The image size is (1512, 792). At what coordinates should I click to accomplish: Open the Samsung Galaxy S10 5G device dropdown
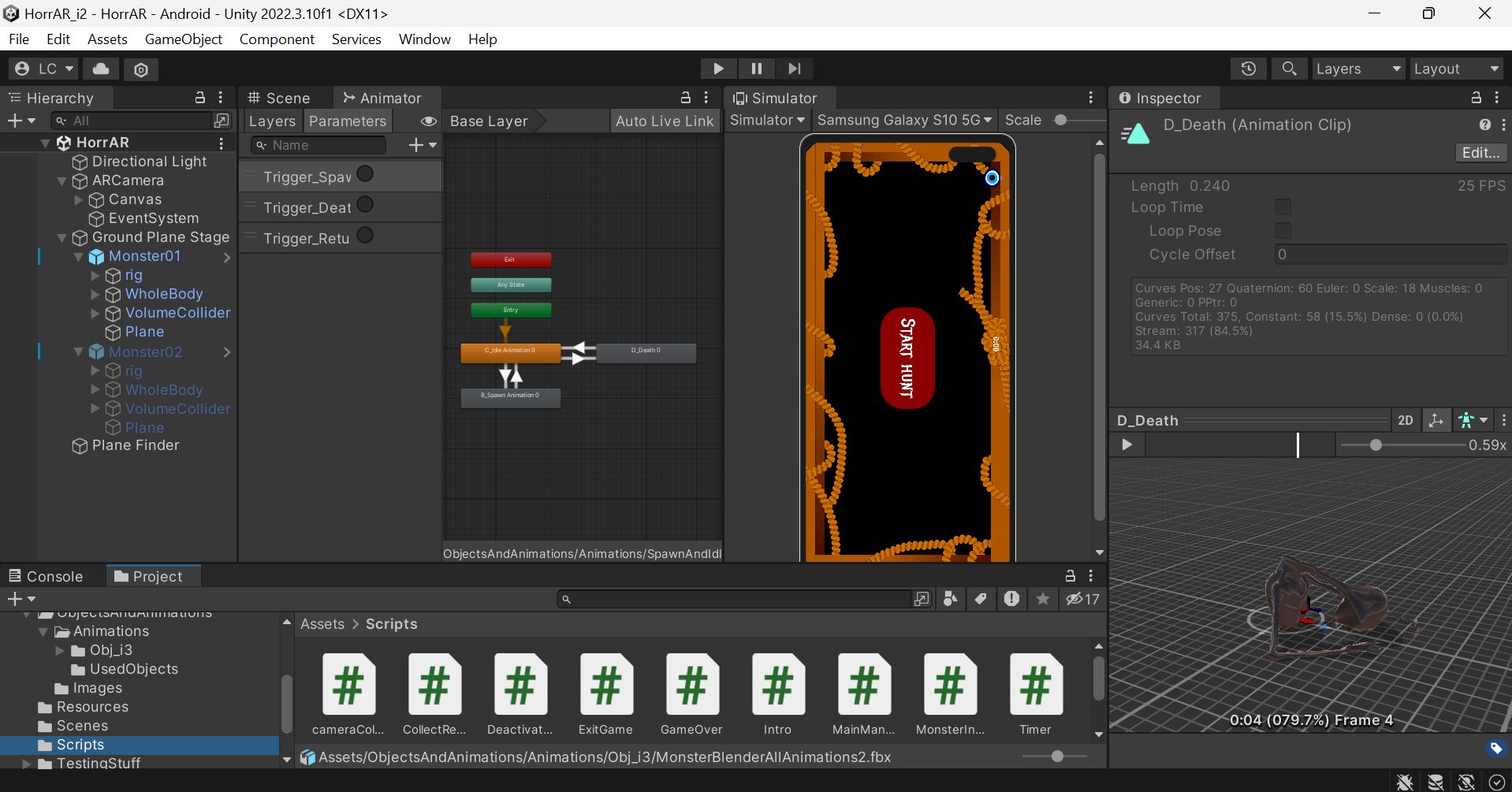click(903, 120)
